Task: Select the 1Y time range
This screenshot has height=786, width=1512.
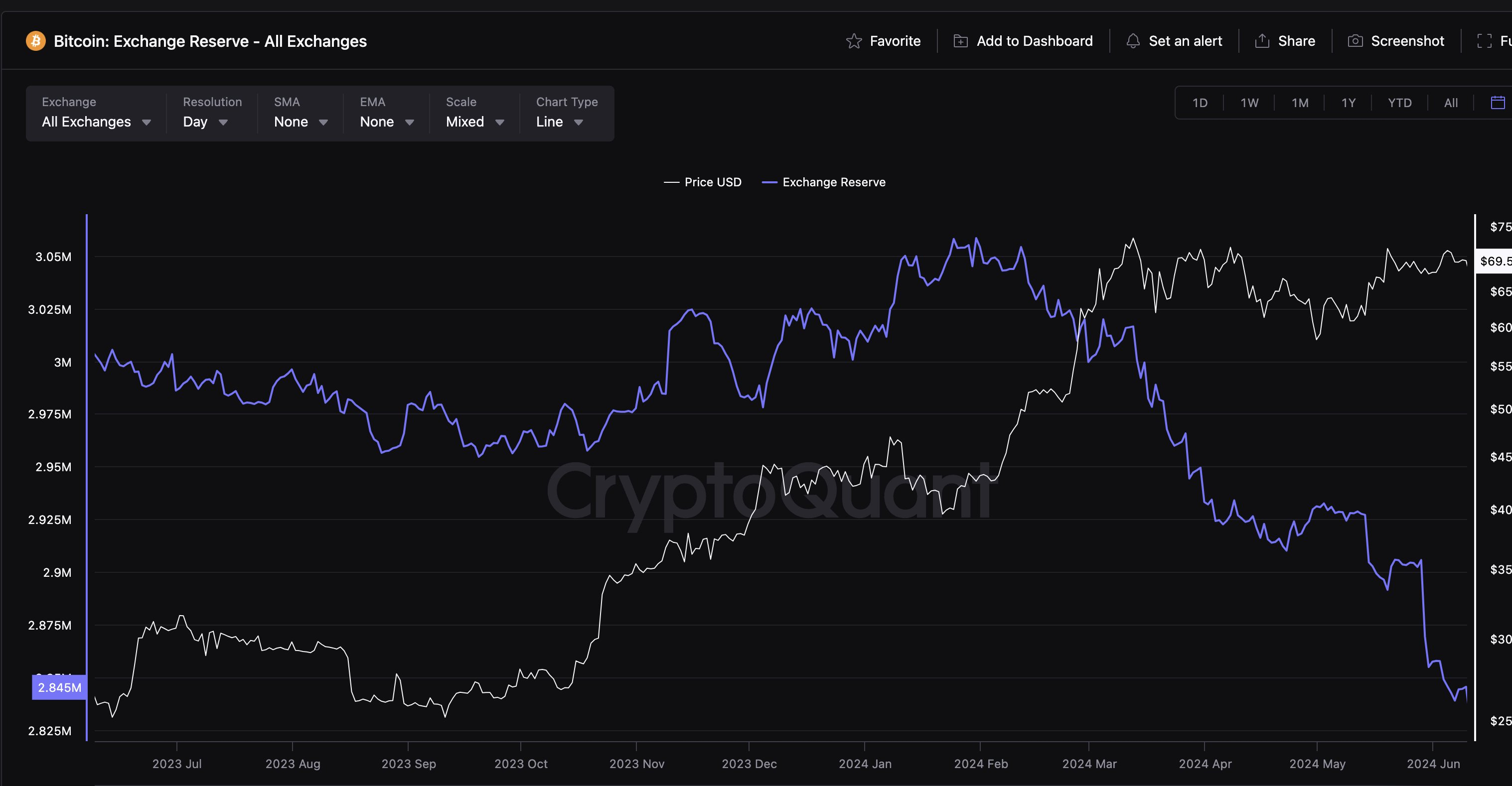Action: click(x=1348, y=103)
